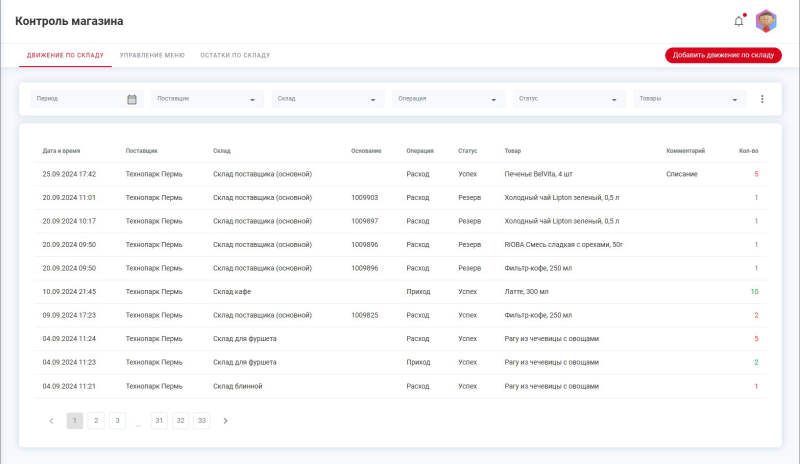Jump to page 33 in pagination
Screen dimensions: 800x464
point(202,421)
